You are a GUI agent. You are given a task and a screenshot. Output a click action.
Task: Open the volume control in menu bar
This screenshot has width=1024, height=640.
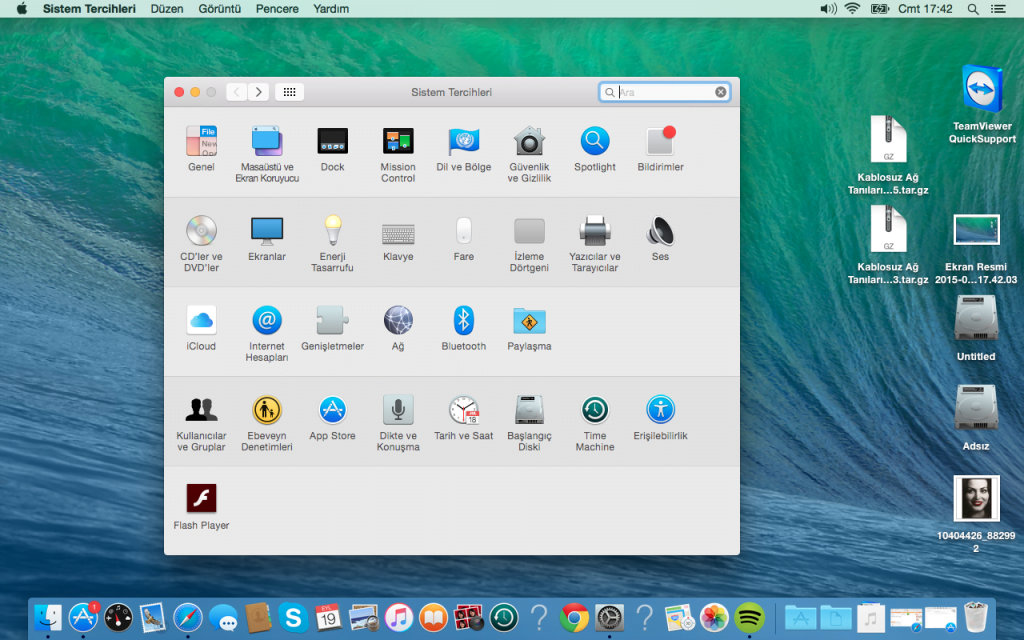pos(828,9)
